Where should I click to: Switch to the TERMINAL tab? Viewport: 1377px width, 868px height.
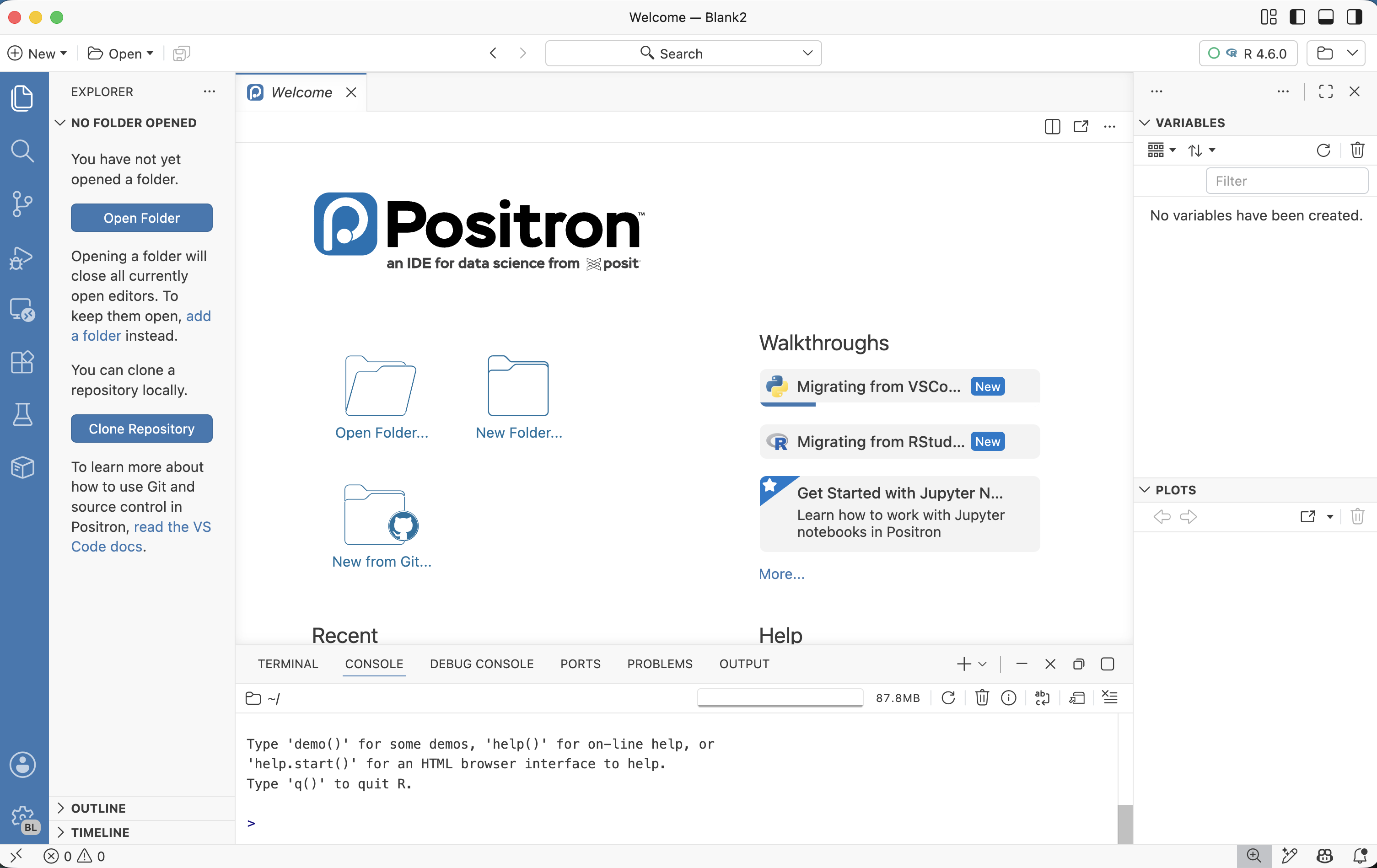288,663
